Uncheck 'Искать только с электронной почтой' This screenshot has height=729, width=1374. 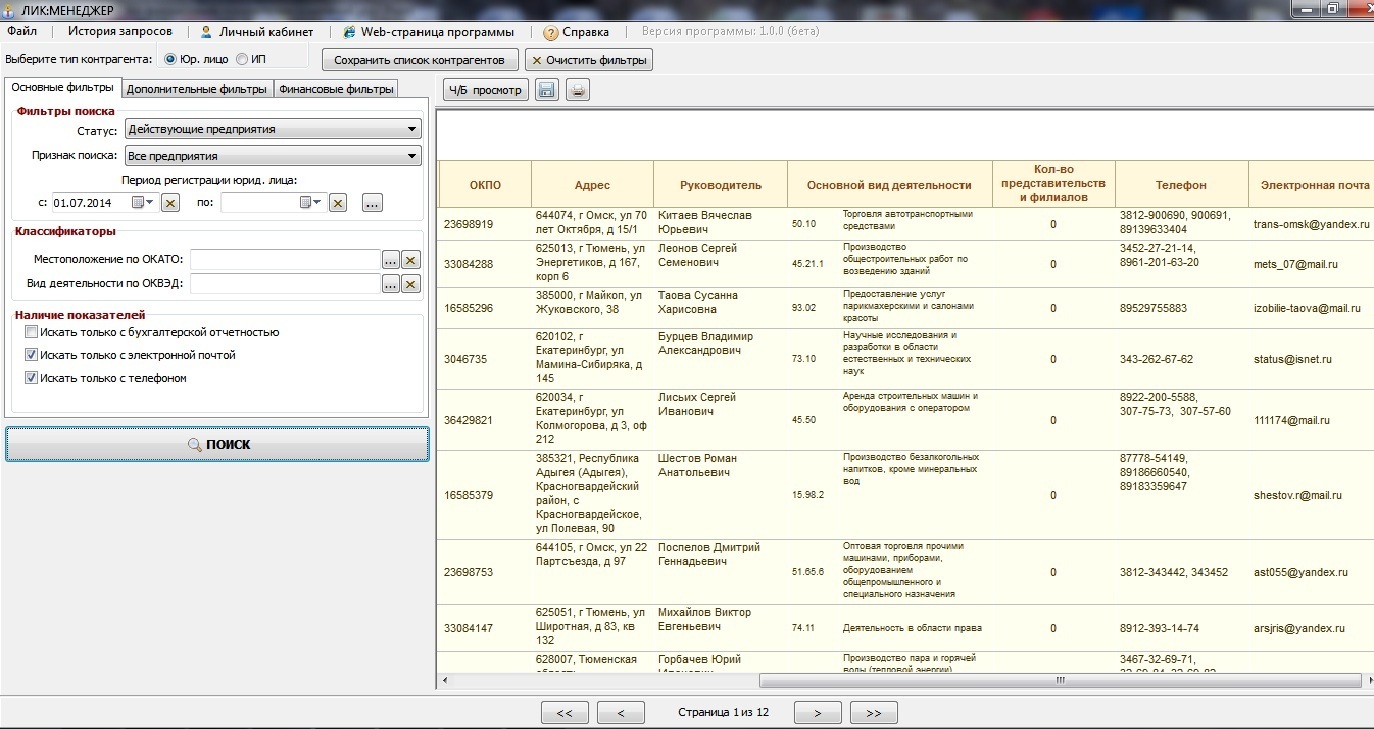point(32,355)
